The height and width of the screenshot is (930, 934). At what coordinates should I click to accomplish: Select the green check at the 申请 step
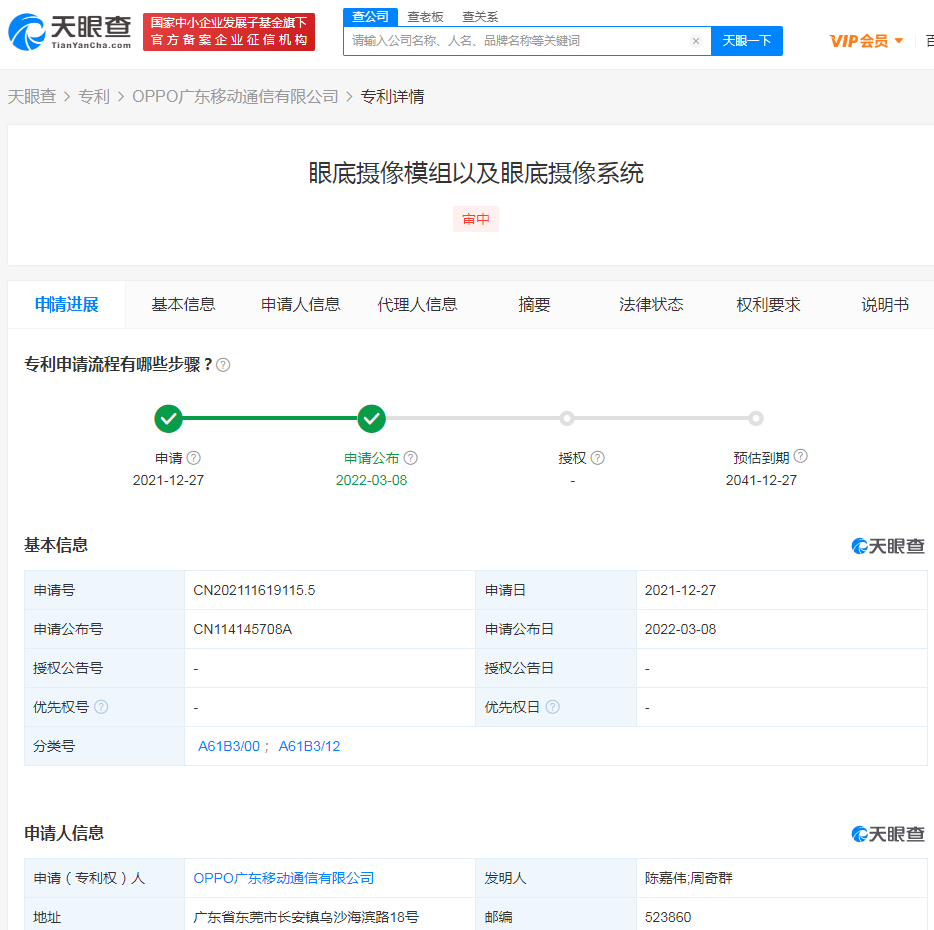[x=169, y=419]
